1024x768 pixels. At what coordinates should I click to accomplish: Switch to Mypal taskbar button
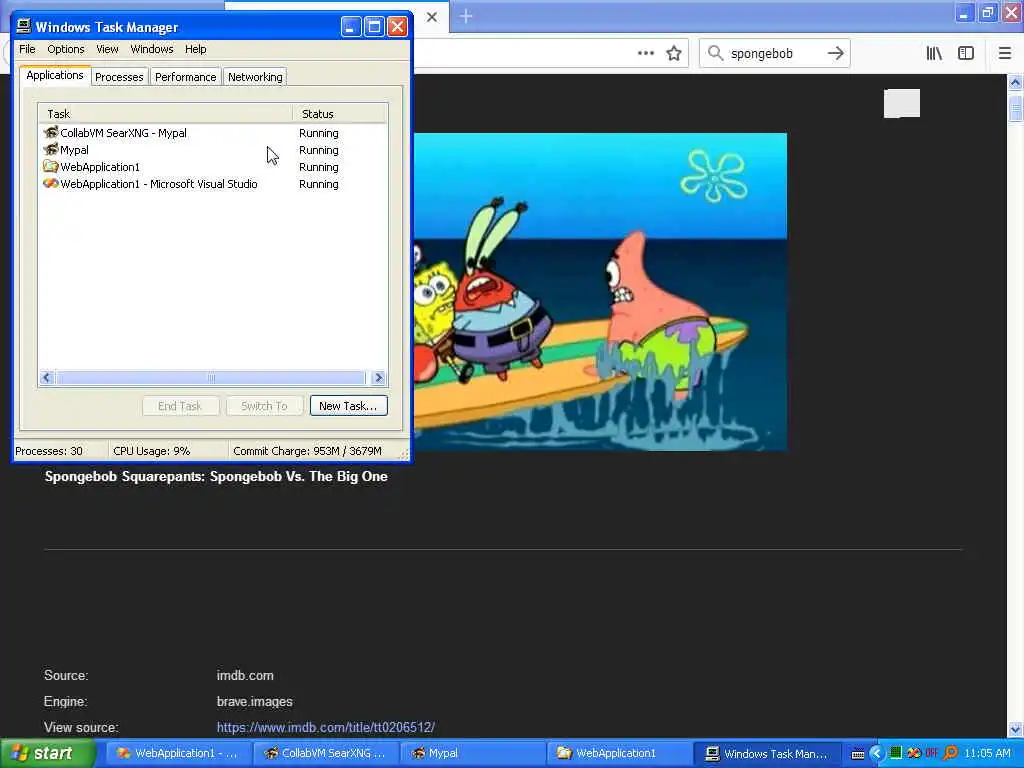pos(472,753)
